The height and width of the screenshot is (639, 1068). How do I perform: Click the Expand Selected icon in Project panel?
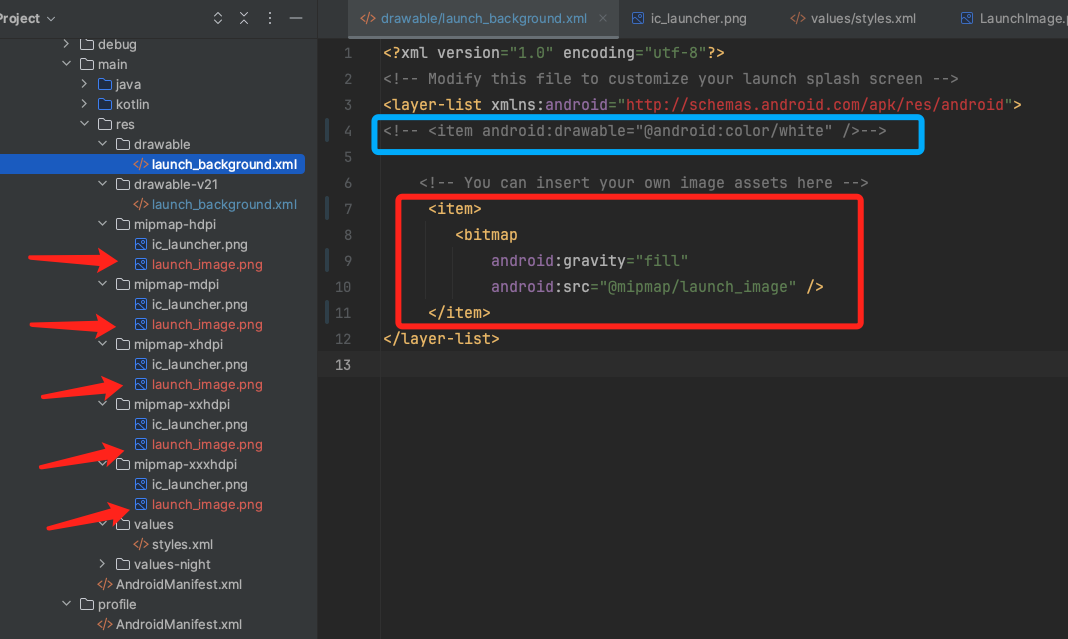[219, 18]
